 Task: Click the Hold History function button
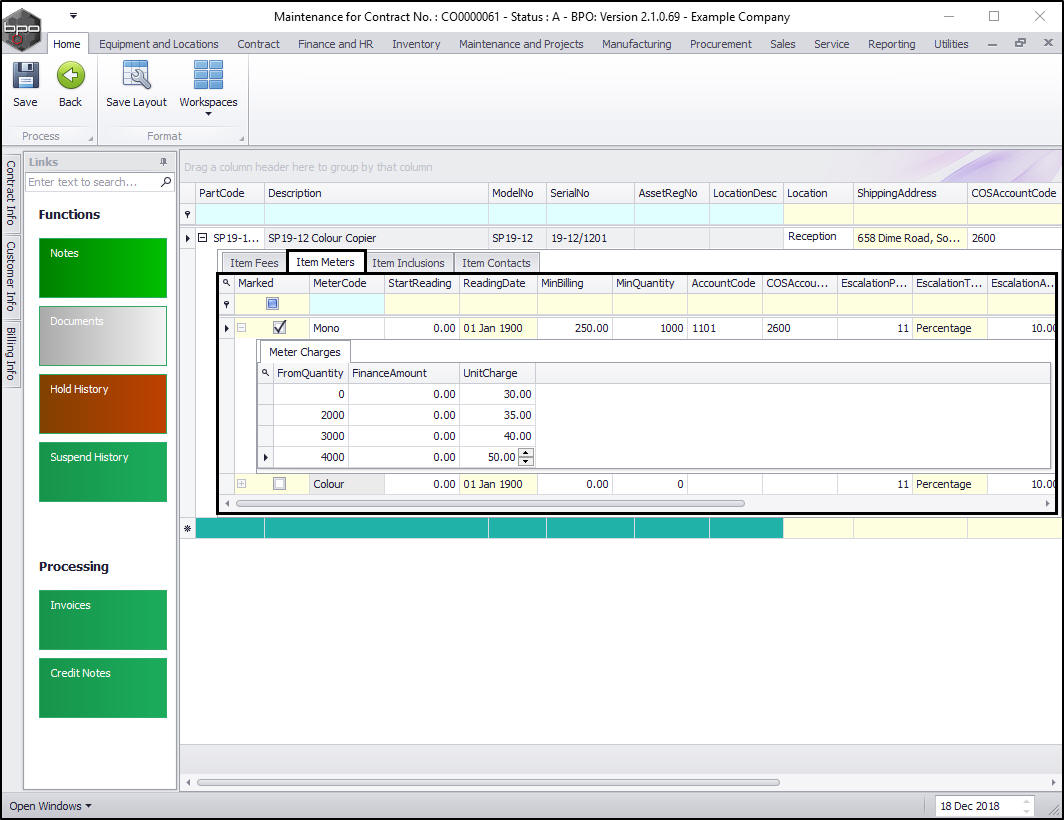(x=103, y=404)
